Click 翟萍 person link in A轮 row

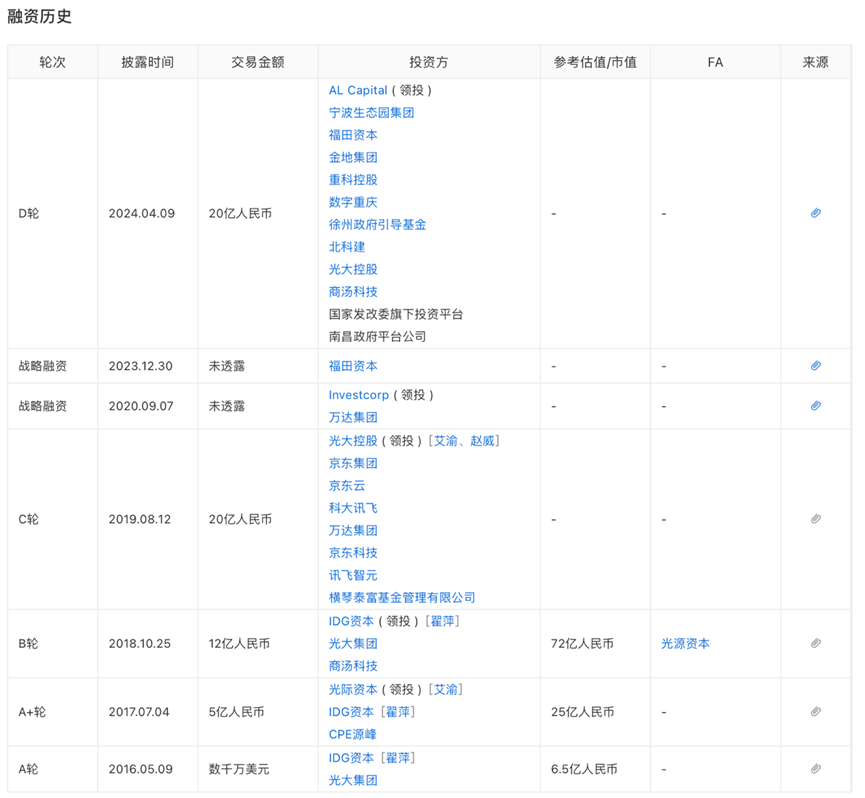(x=398, y=758)
